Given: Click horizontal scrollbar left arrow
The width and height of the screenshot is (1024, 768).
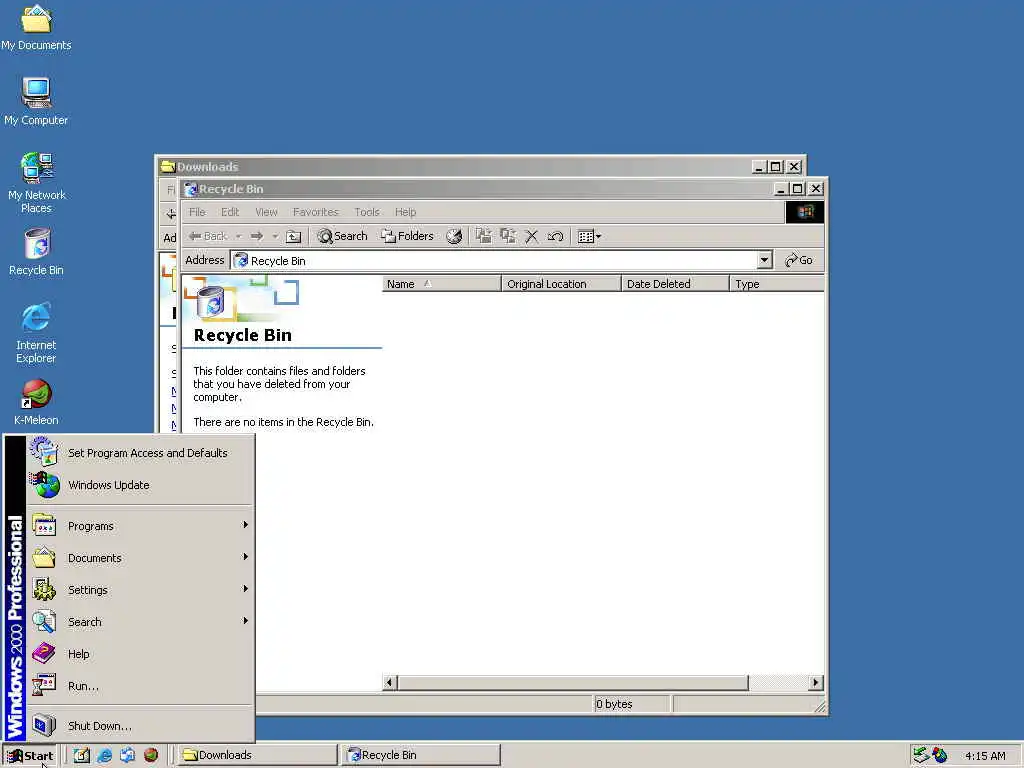Looking at the screenshot, I should [389, 682].
